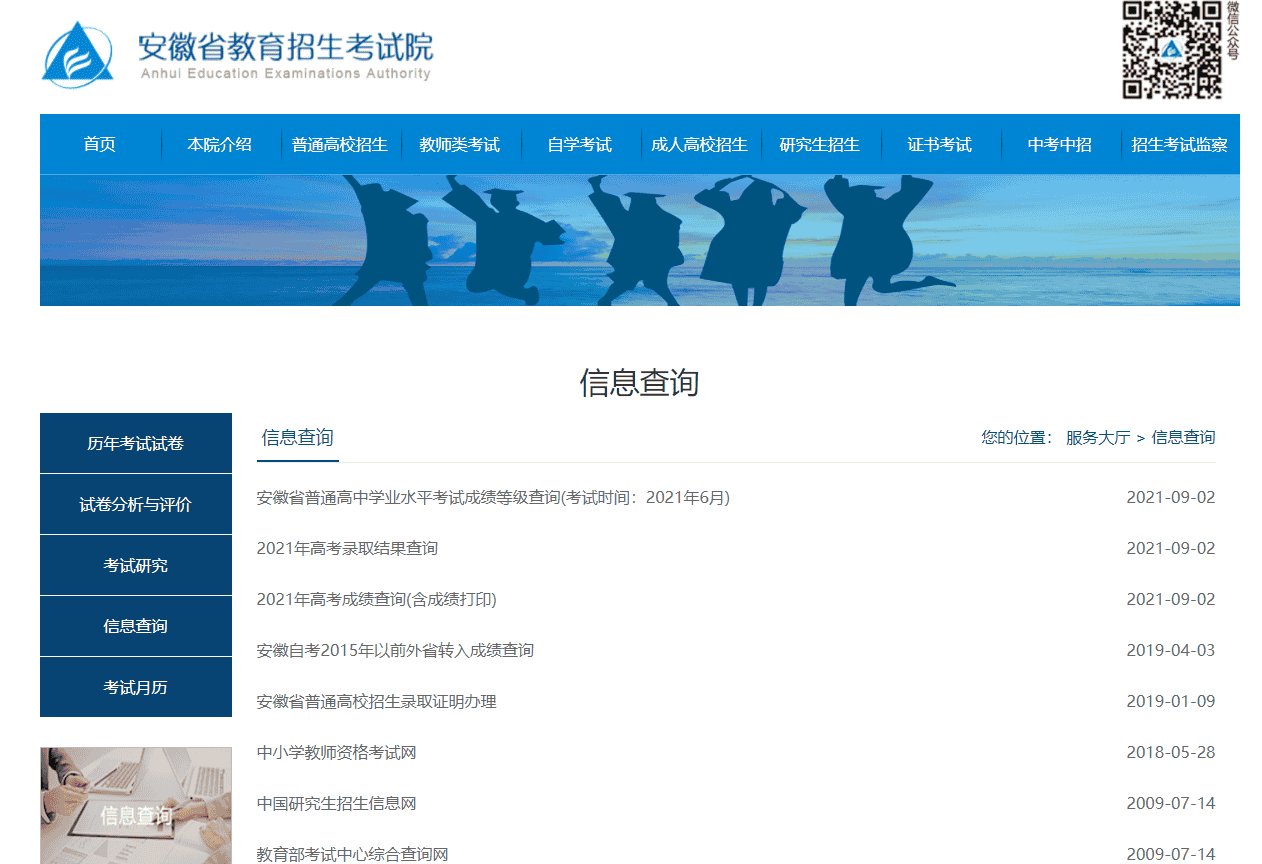The height and width of the screenshot is (864, 1262).
Task: Click the 服务大厅 breadcrumb link
Action: 1098,438
